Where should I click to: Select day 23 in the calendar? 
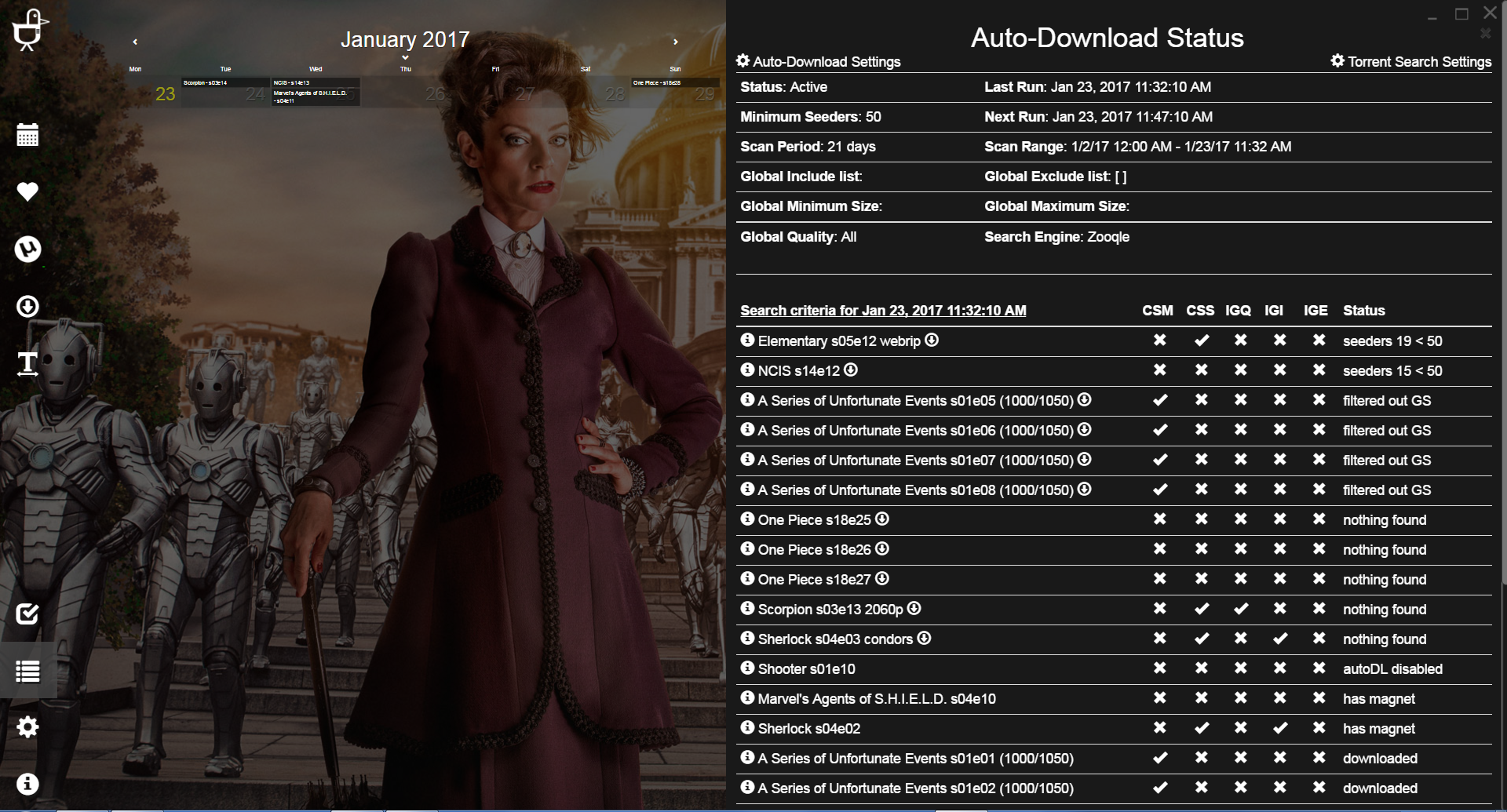(x=165, y=94)
